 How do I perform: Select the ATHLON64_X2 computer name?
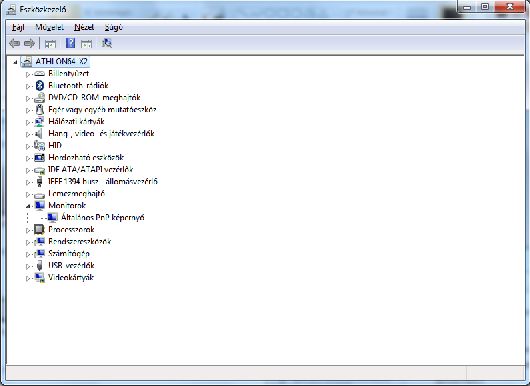pyautogui.click(x=62, y=62)
